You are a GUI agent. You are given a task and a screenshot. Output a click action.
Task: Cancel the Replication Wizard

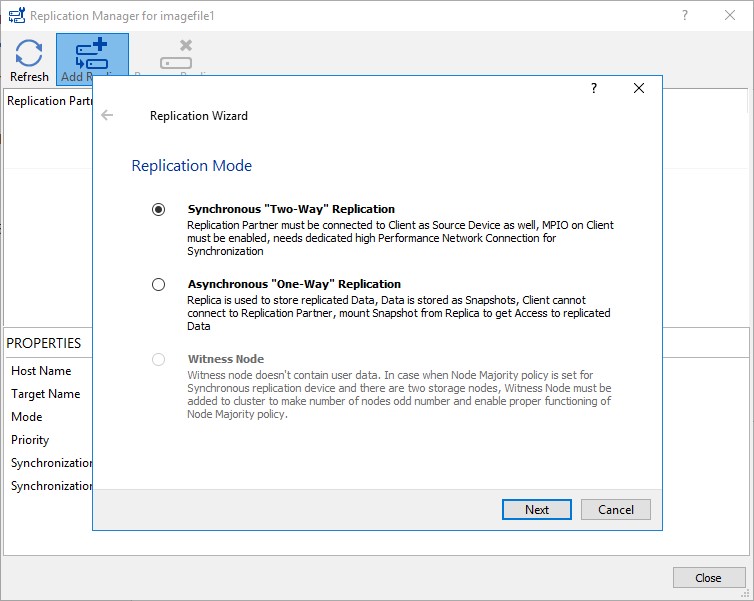[616, 509]
